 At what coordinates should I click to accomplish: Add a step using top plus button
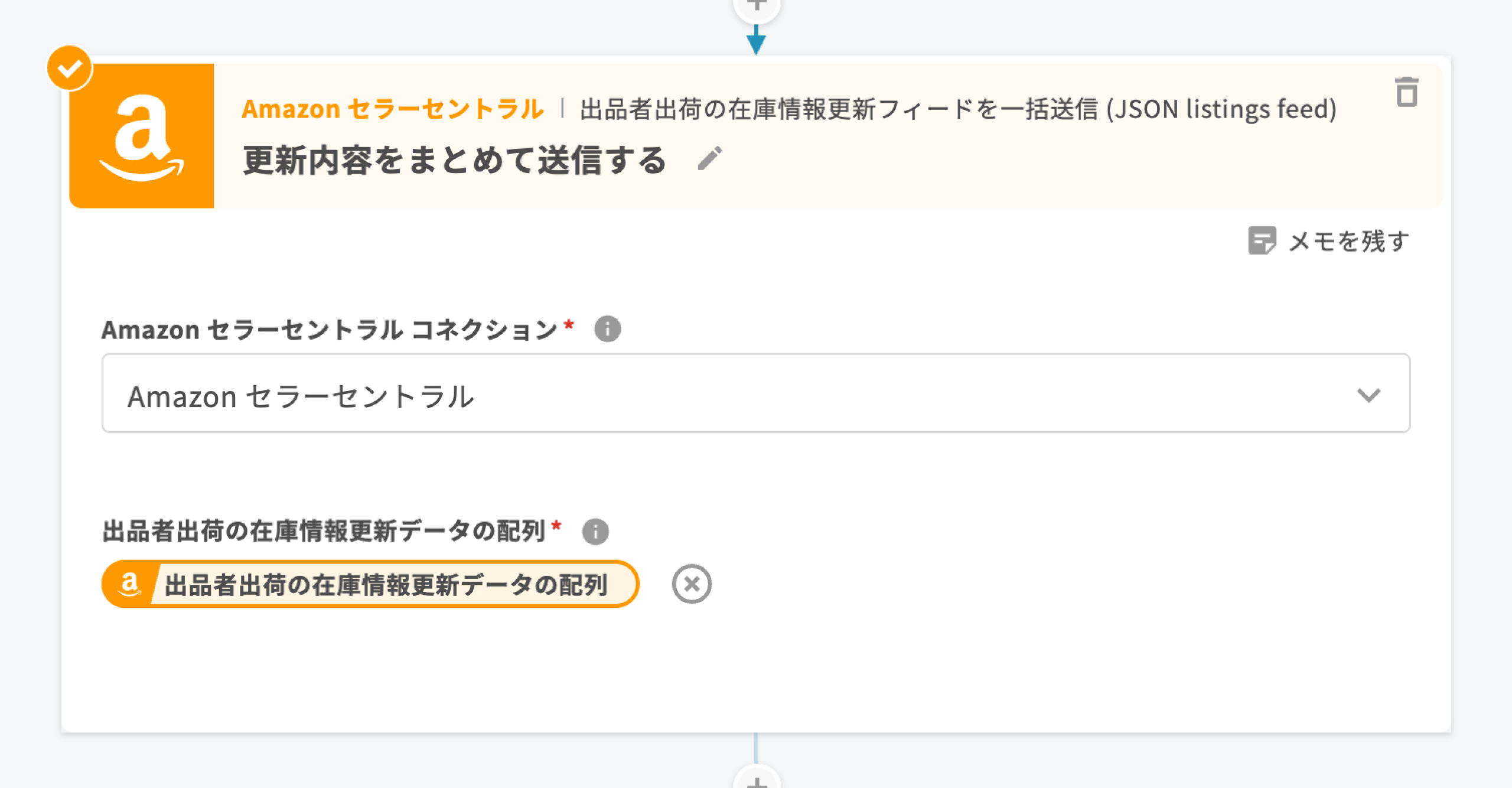click(x=757, y=6)
